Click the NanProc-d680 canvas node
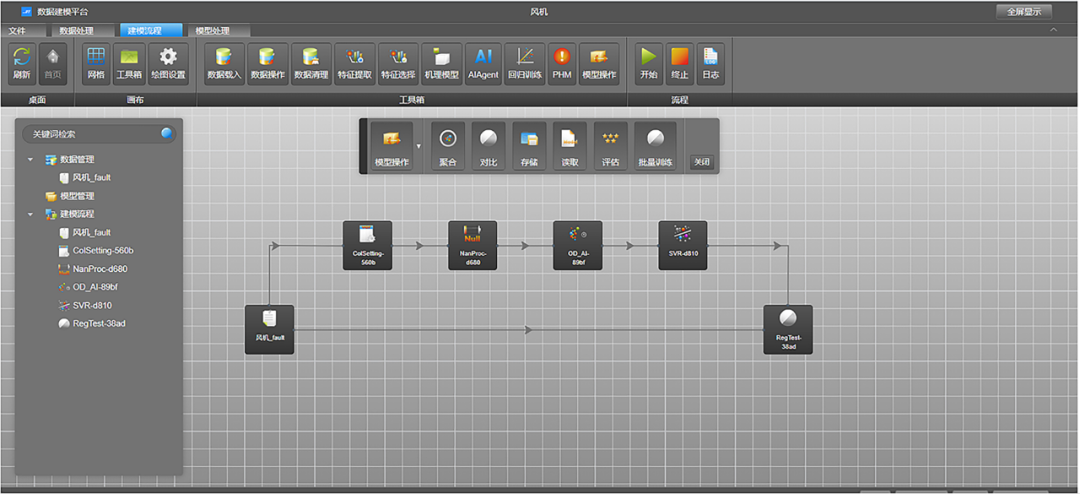The image size is (1080, 494). pyautogui.click(x=472, y=245)
